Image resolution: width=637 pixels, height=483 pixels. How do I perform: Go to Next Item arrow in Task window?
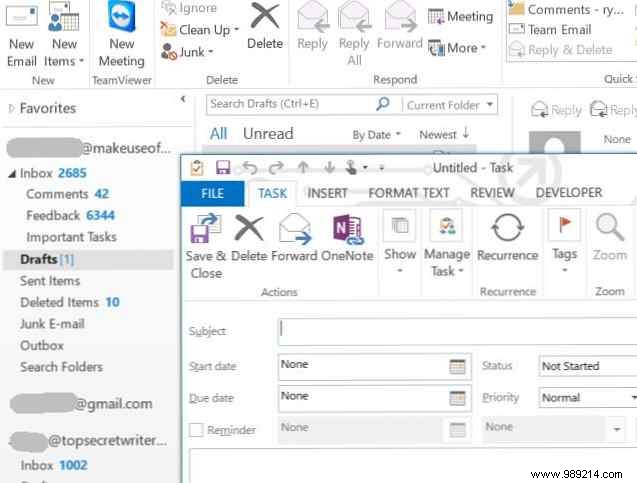pyautogui.click(x=329, y=167)
